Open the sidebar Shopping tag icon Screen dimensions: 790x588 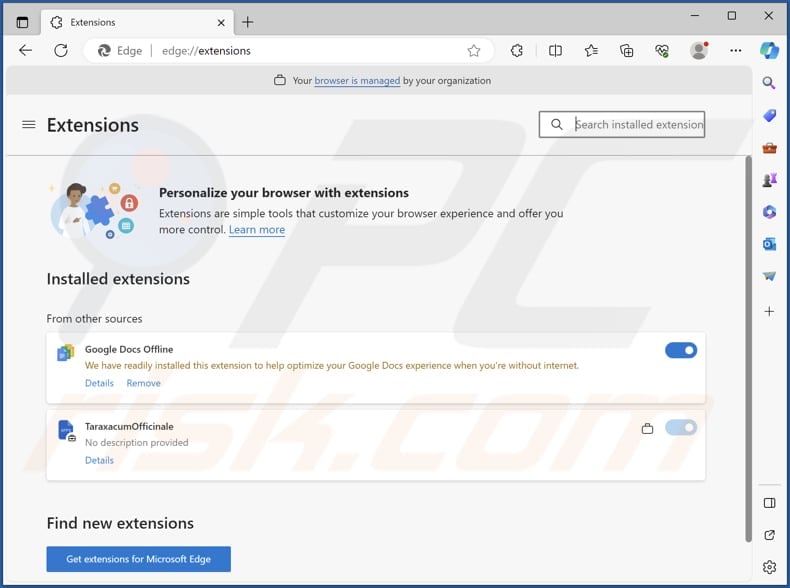[769, 115]
